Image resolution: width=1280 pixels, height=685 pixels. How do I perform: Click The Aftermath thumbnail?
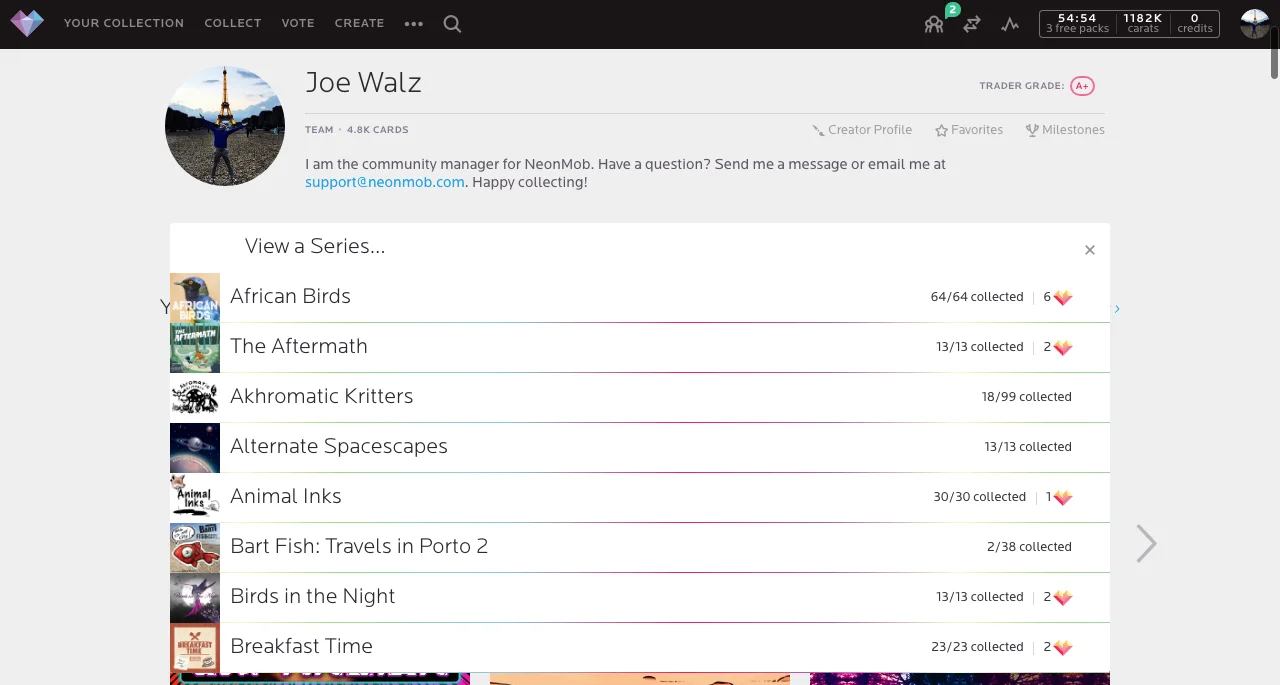(x=195, y=347)
